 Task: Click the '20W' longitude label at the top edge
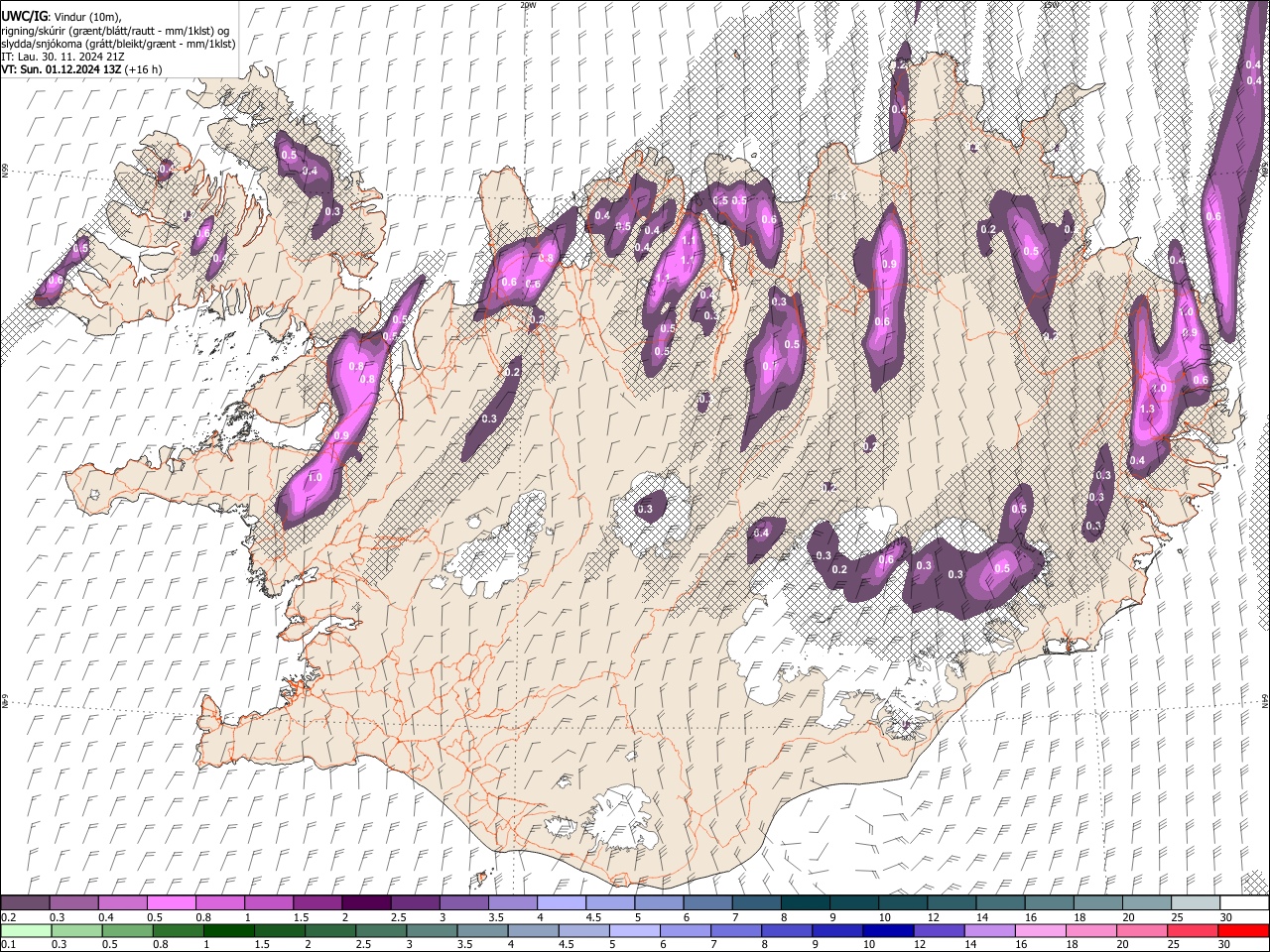(x=528, y=4)
